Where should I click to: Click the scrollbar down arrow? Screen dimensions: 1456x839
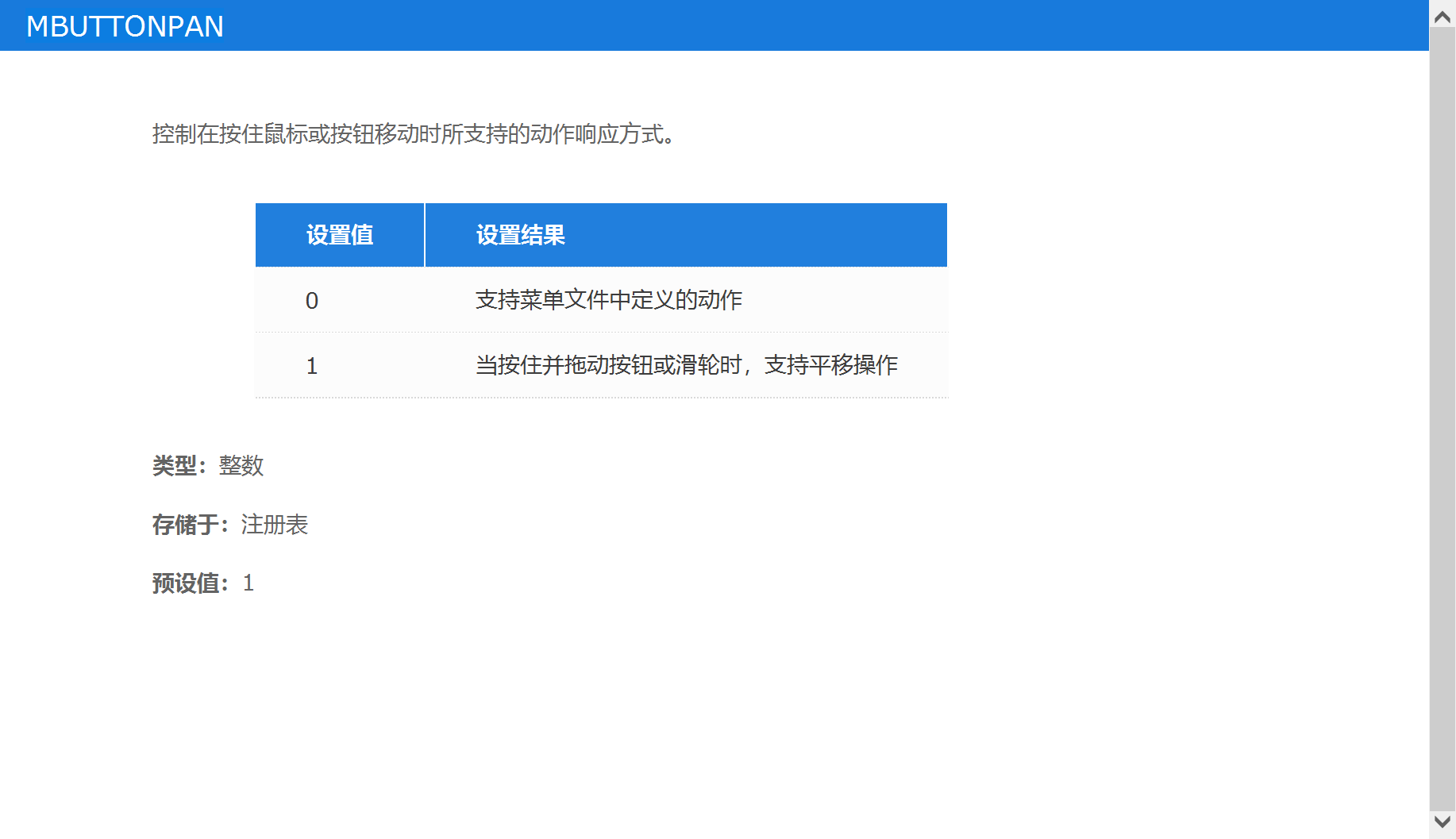coord(1443,822)
